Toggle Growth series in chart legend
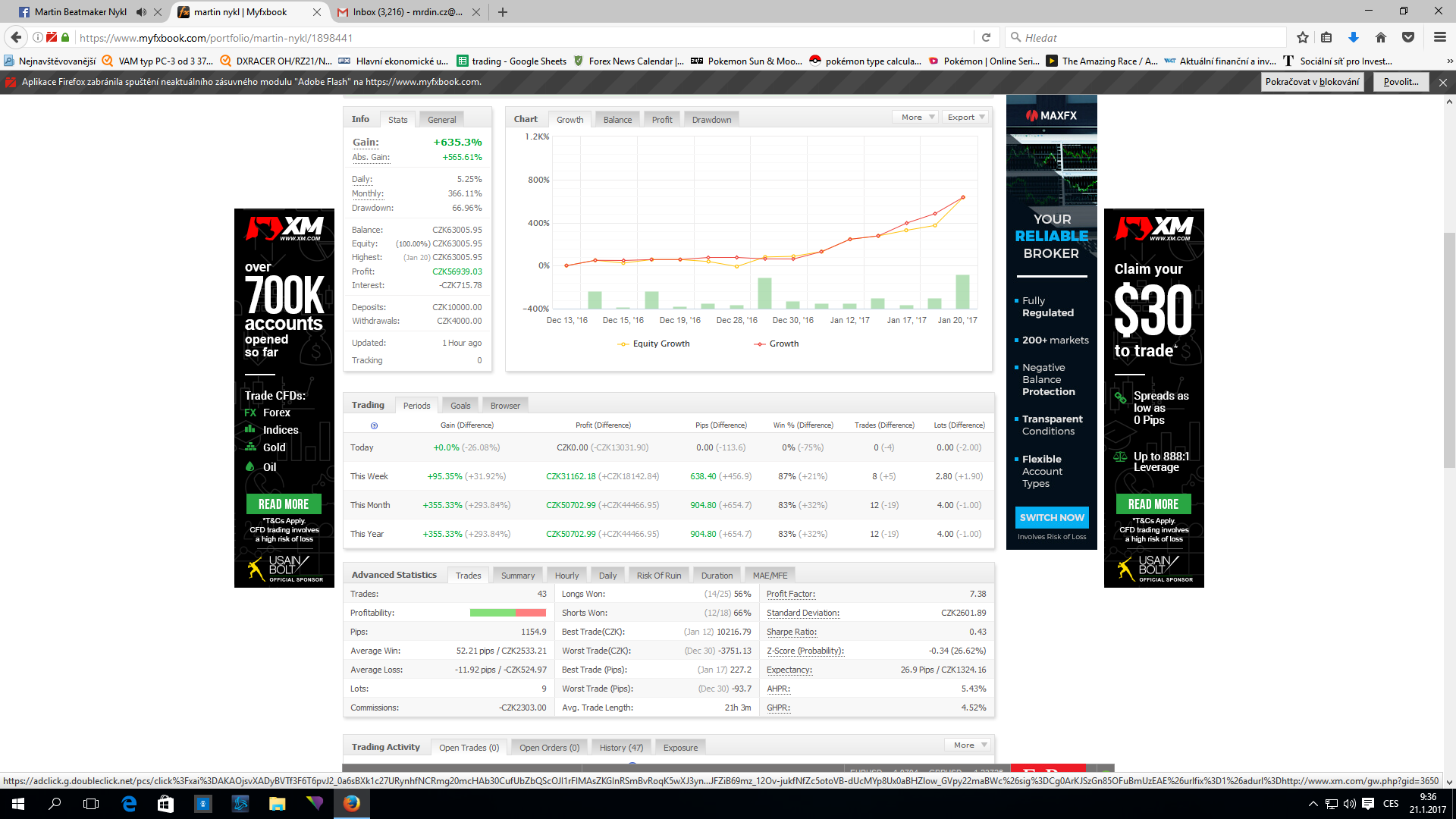 [x=776, y=344]
